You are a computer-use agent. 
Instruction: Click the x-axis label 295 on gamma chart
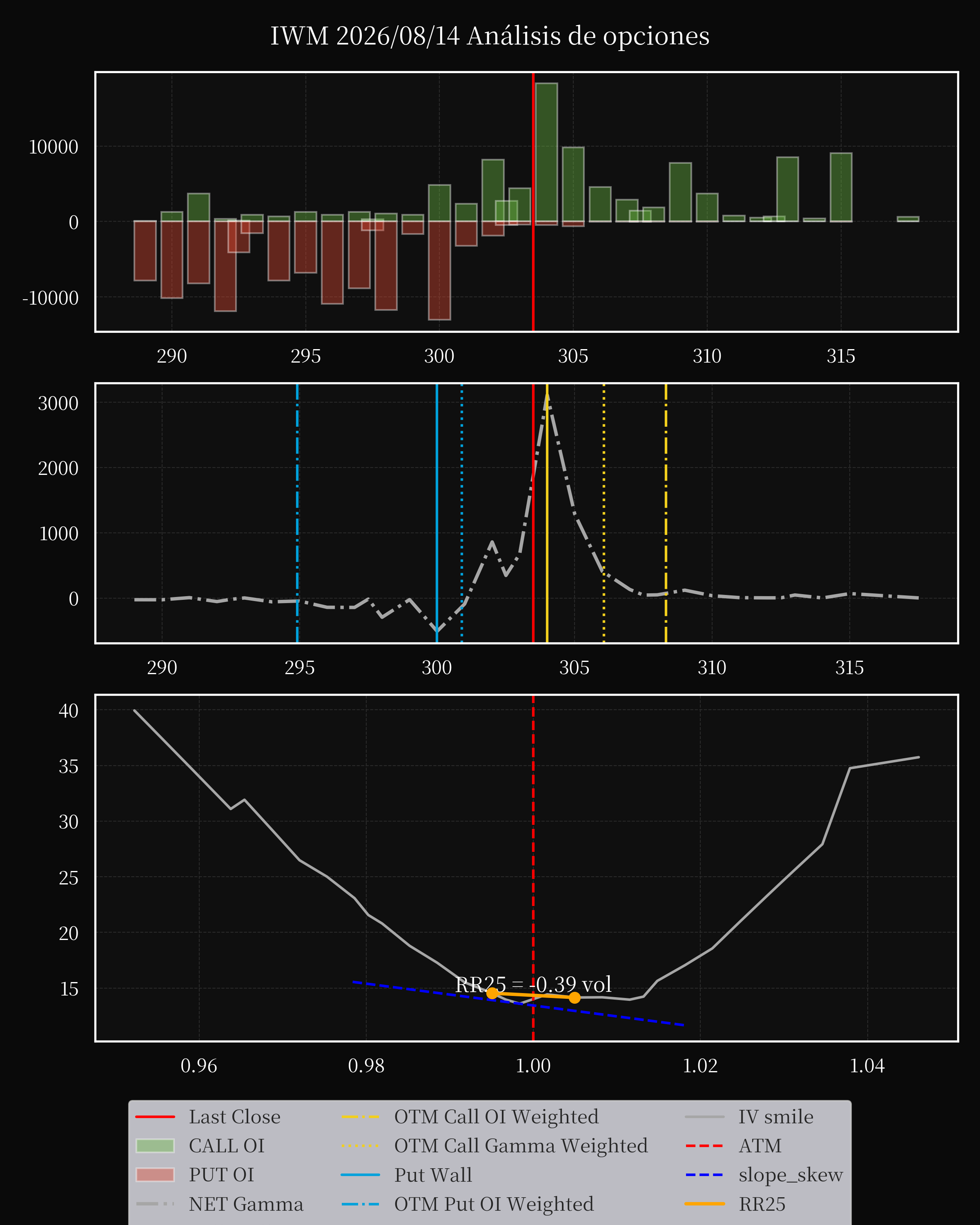[299, 668]
